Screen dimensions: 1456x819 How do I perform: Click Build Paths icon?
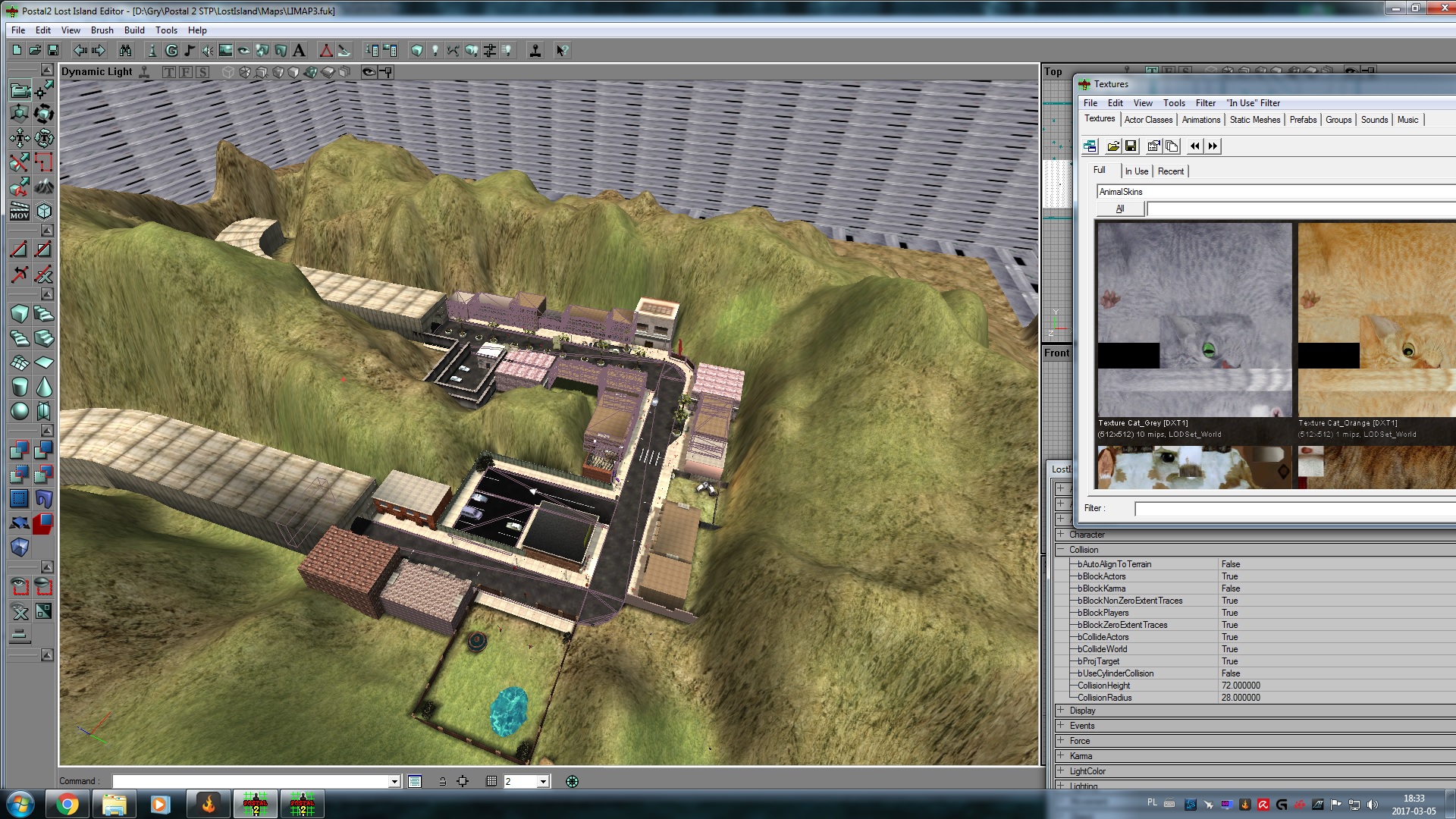pos(453,50)
